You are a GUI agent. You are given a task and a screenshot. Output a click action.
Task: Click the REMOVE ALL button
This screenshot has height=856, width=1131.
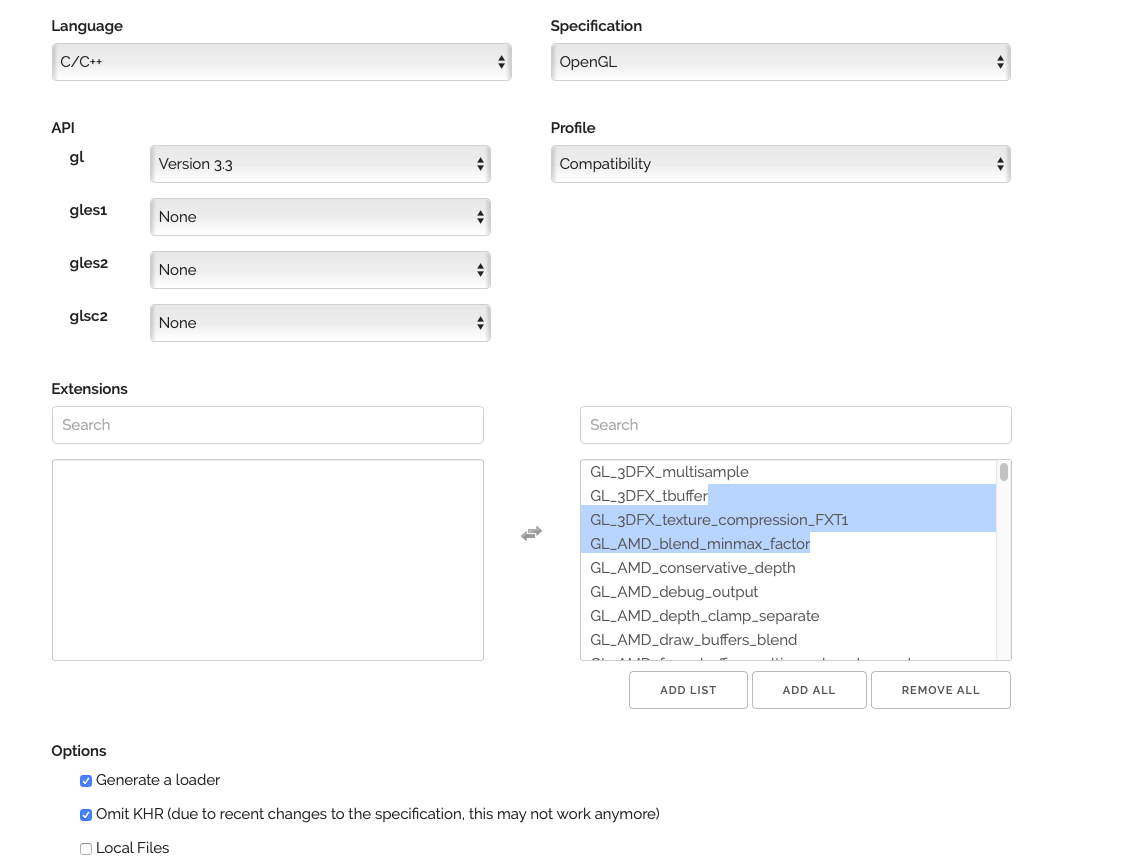(x=940, y=690)
